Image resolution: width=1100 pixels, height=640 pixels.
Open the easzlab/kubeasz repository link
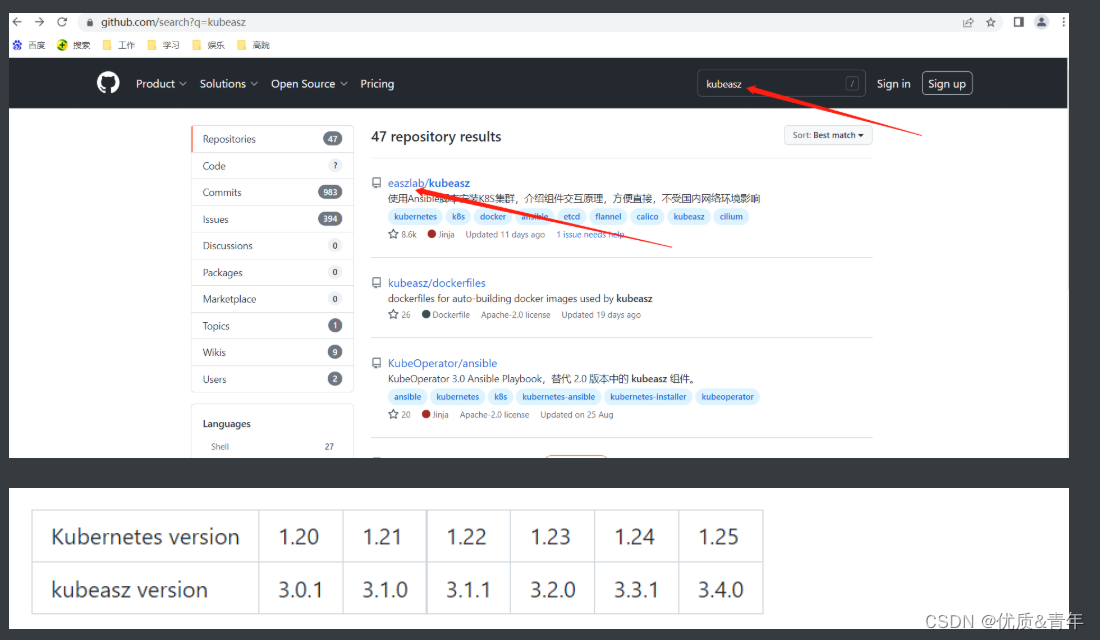tap(429, 183)
